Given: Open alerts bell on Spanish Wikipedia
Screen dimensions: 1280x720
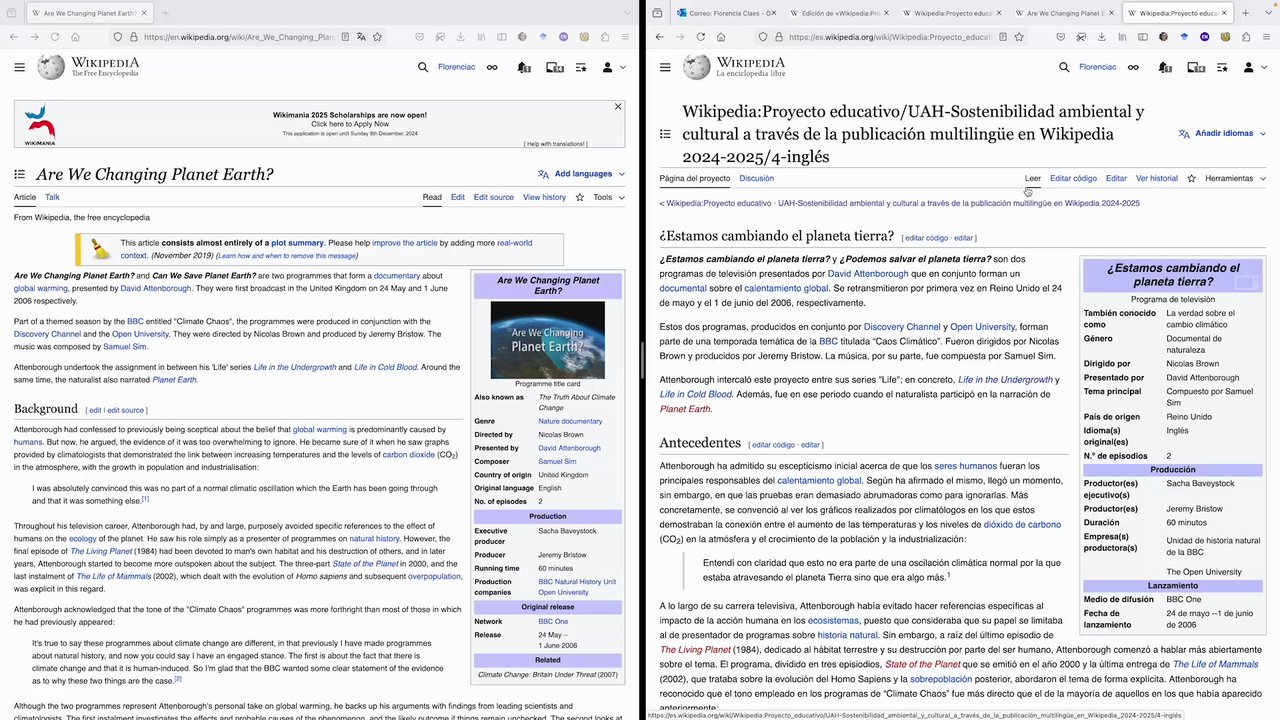Looking at the screenshot, I should point(1164,67).
